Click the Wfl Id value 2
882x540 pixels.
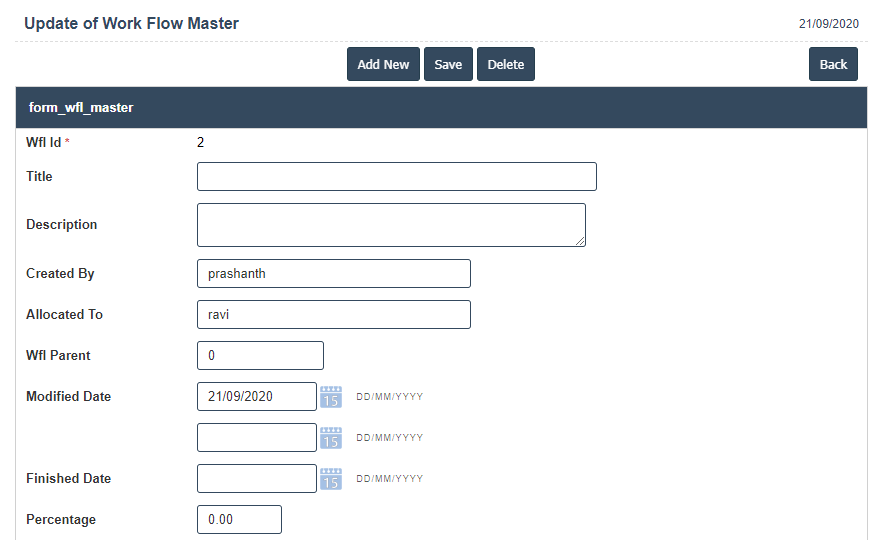tap(200, 142)
